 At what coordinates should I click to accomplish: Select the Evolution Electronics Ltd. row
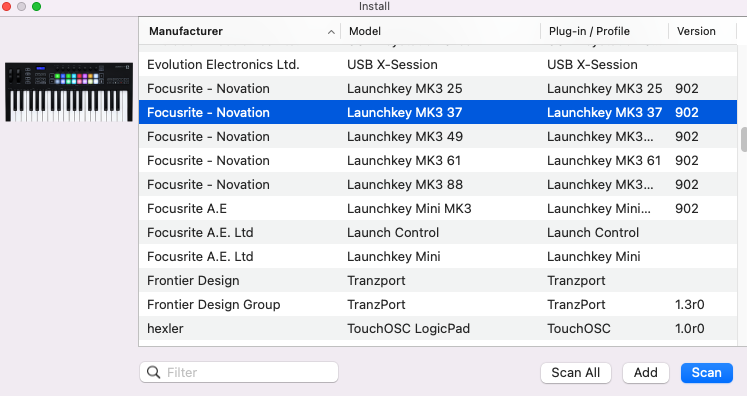[x=438, y=64]
